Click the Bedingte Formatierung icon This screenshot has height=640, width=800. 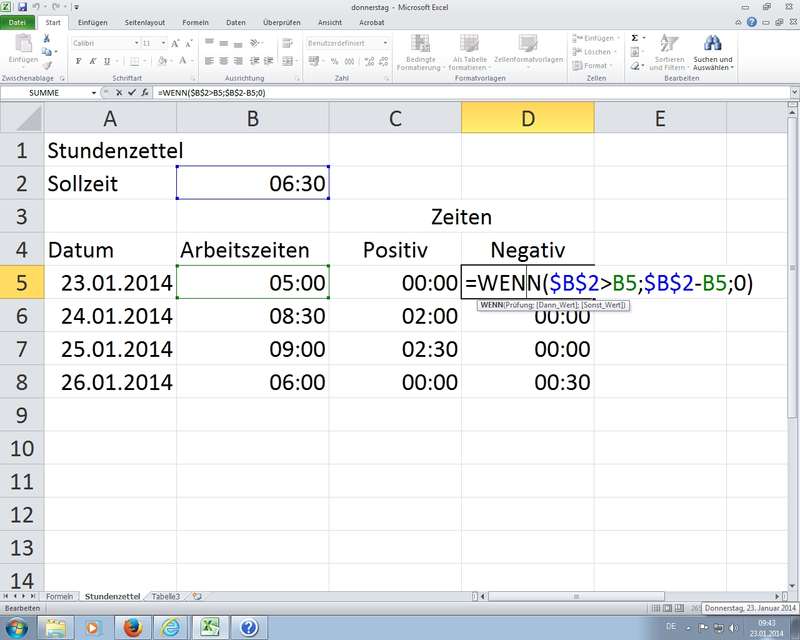coord(420,53)
